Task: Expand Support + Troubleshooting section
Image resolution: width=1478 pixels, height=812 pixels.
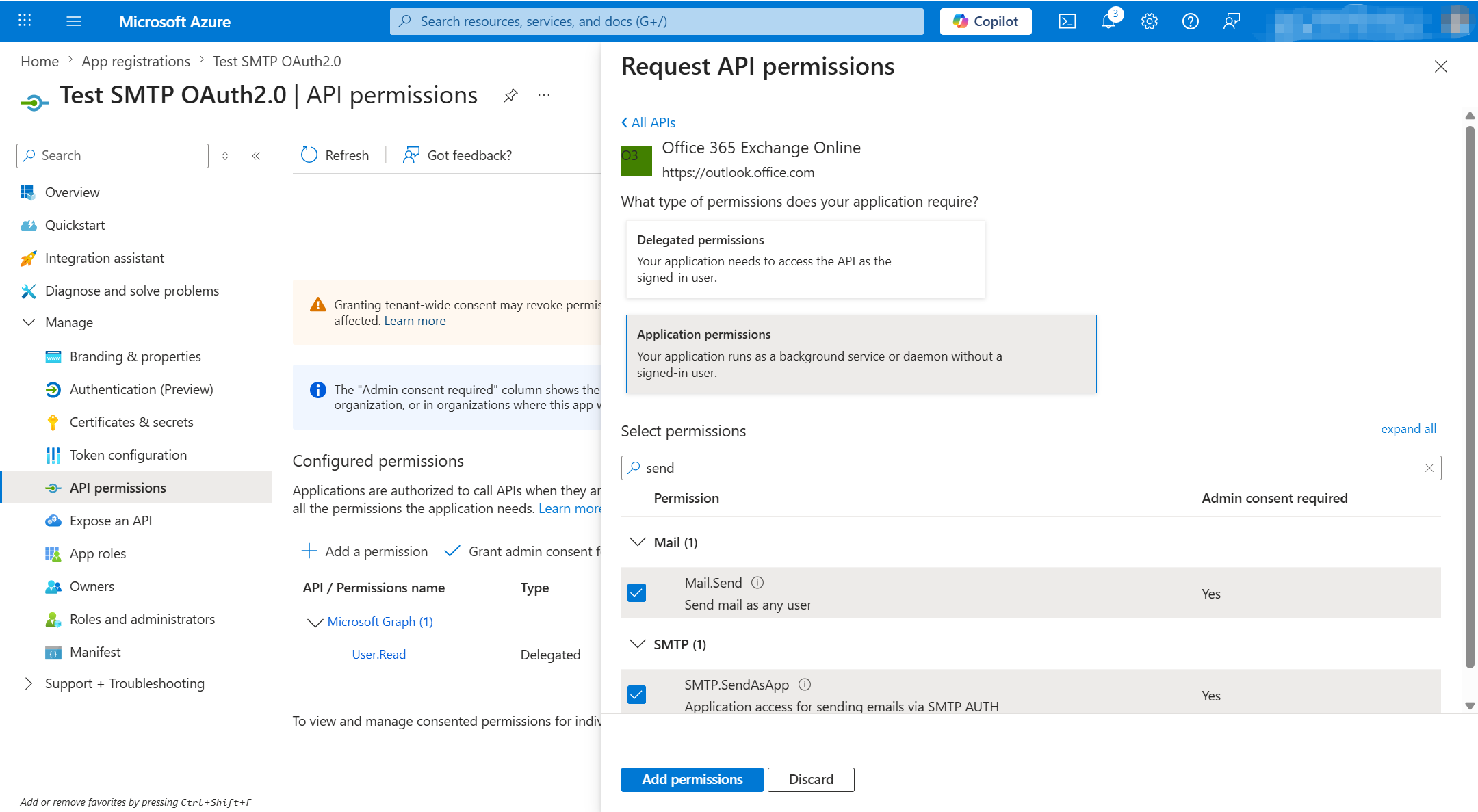Action: click(29, 683)
